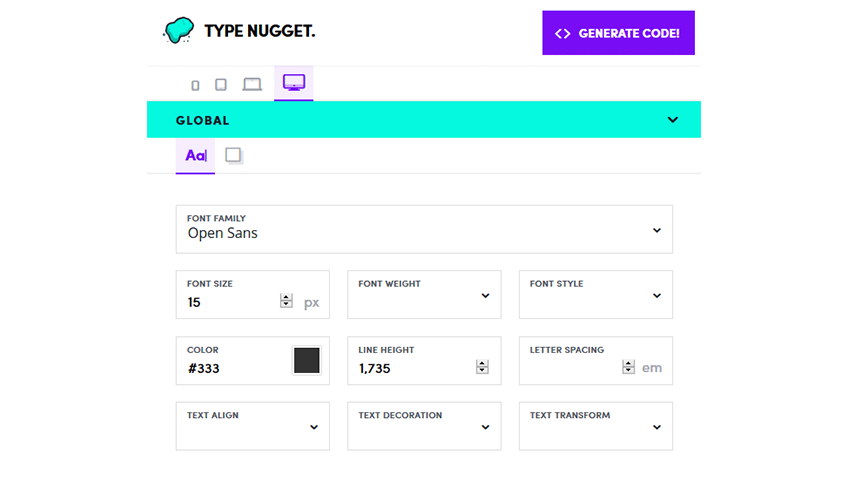Open the Text Decoration dropdown
This screenshot has height=480, width=850.
click(424, 427)
